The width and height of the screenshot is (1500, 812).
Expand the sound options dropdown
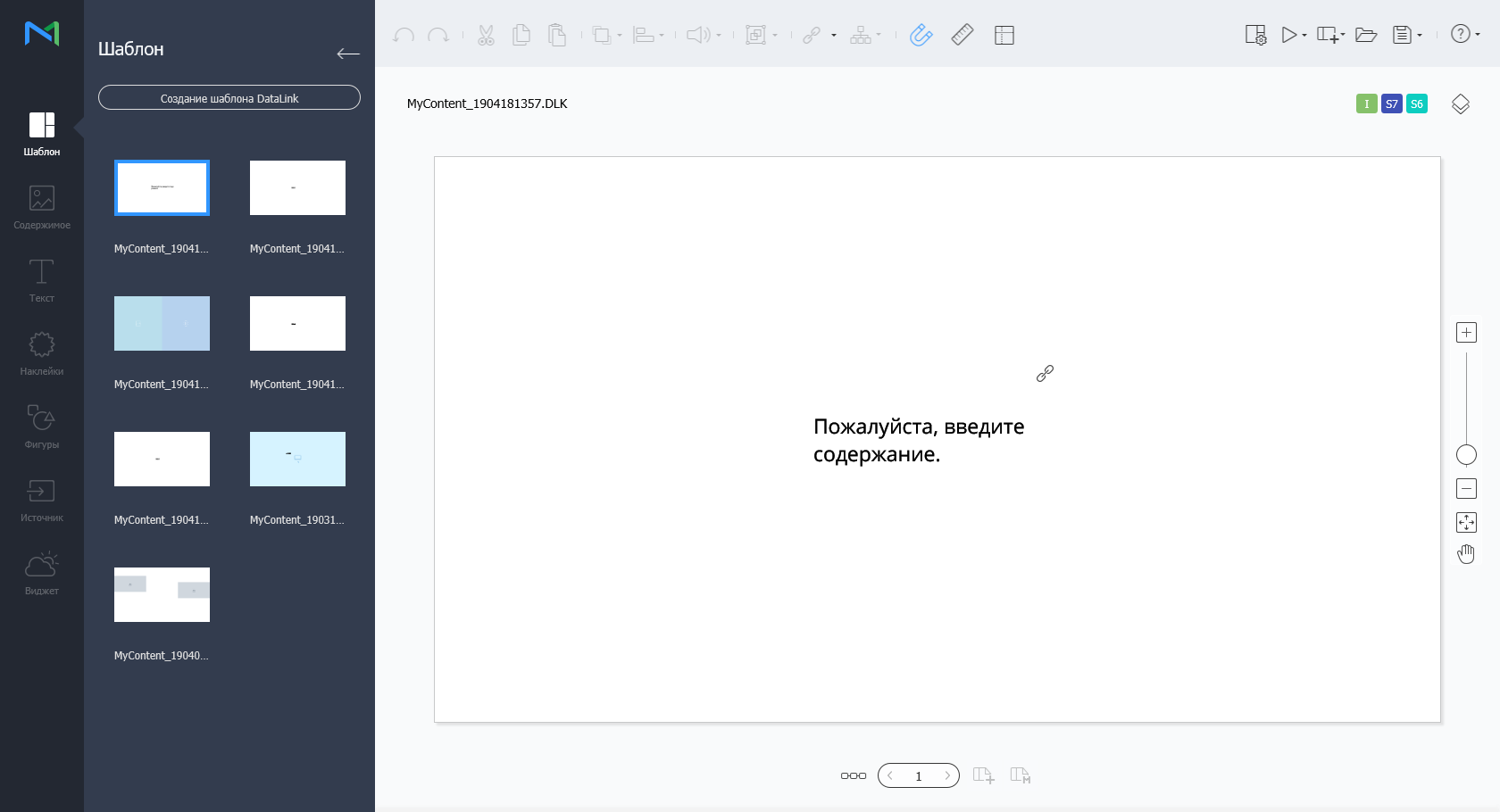(x=719, y=36)
